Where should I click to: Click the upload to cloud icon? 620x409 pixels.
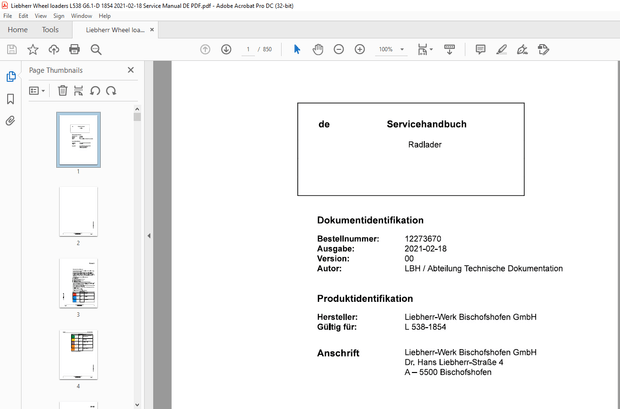click(x=54, y=49)
